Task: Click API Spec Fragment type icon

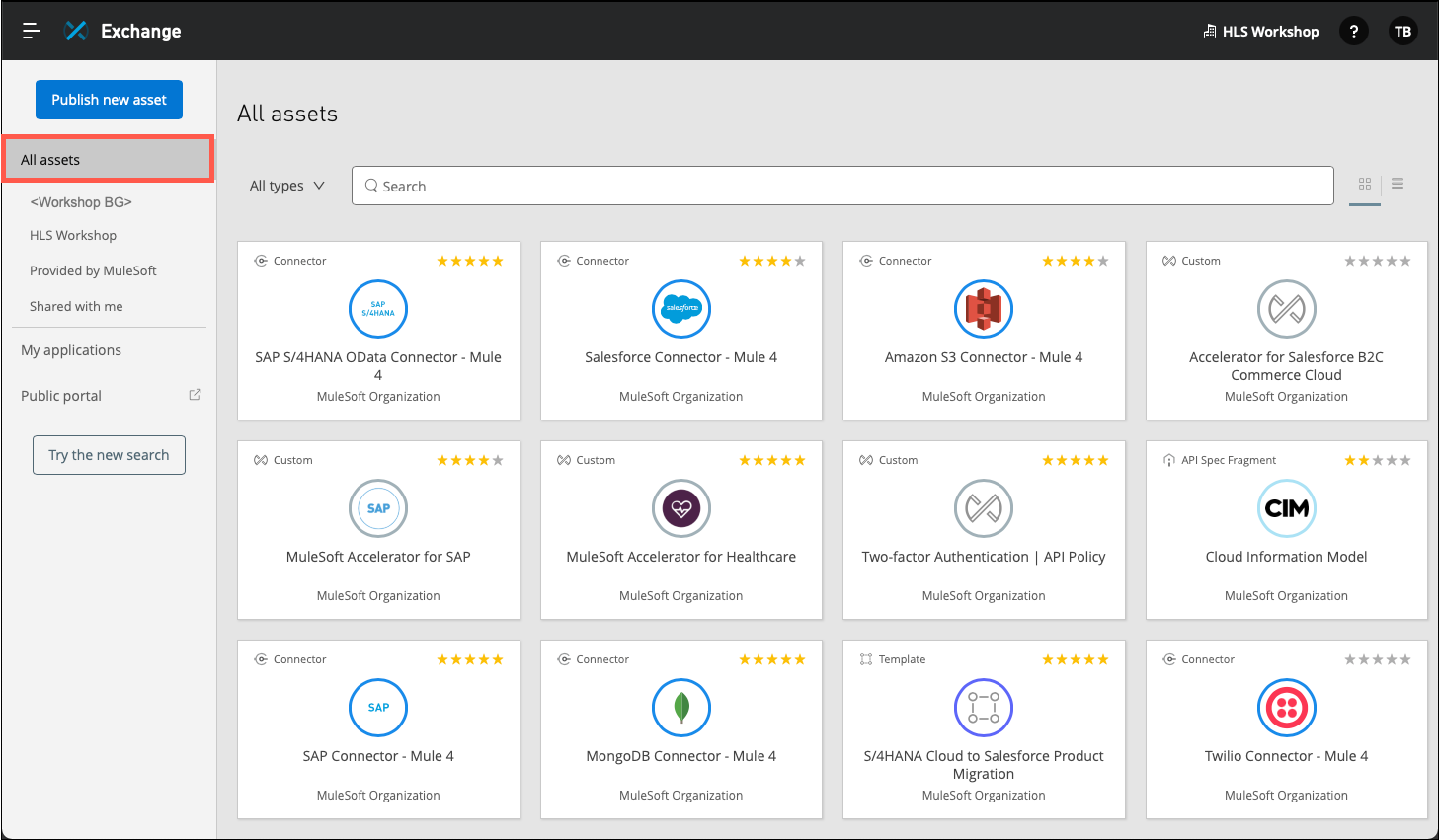Action: click(1169, 460)
